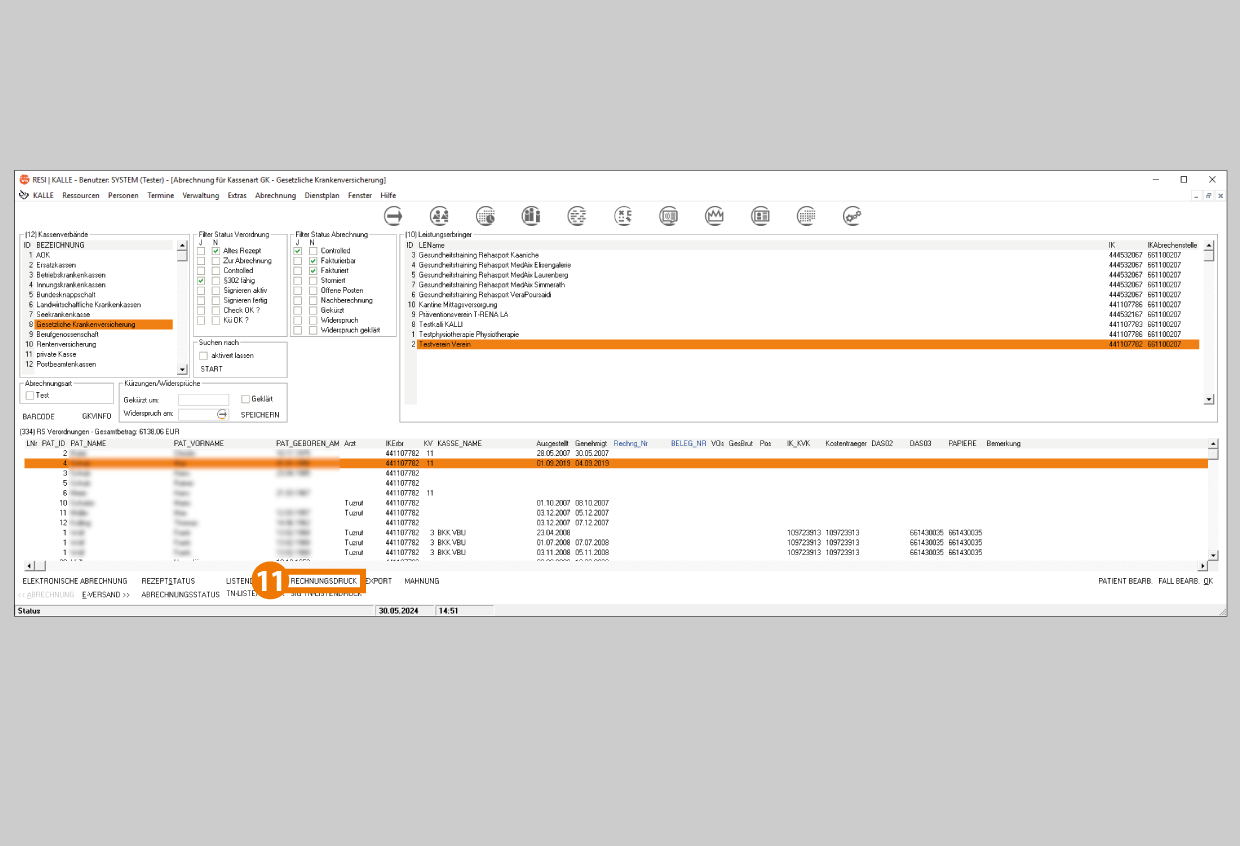
Task: Click the gears settings toolbar icon
Action: pos(852,215)
